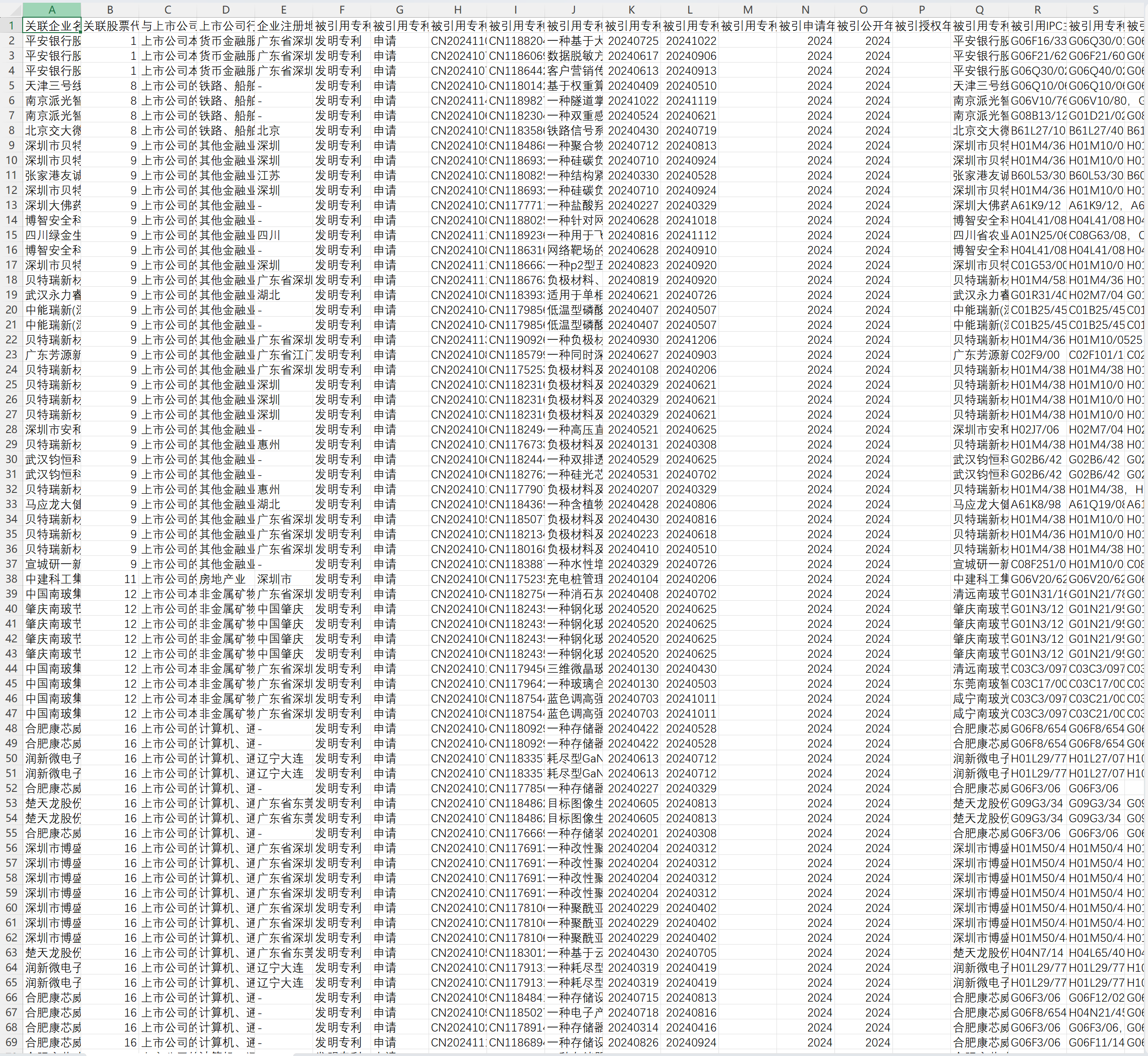Click the value 11 in column B
Screen dimensions: 1148x1056
130,579
